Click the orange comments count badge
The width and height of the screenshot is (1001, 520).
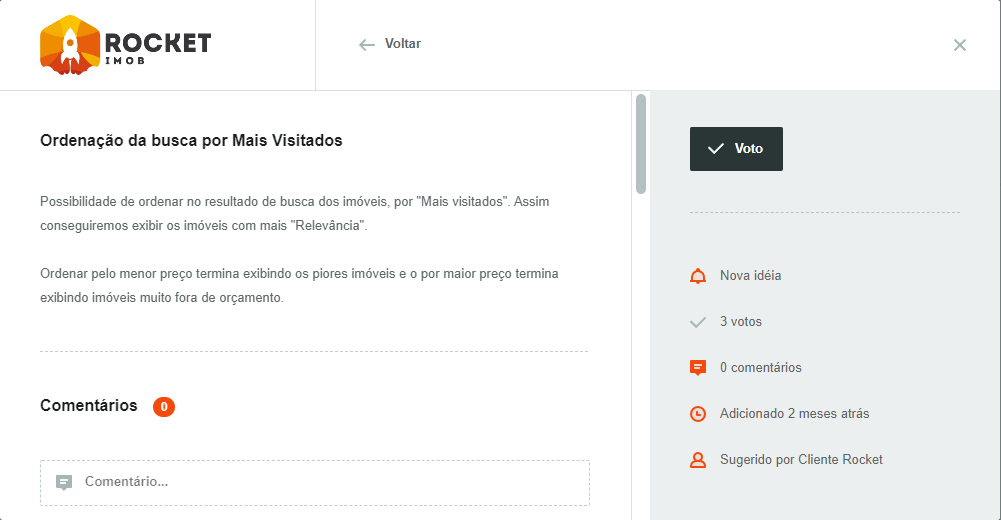164,407
